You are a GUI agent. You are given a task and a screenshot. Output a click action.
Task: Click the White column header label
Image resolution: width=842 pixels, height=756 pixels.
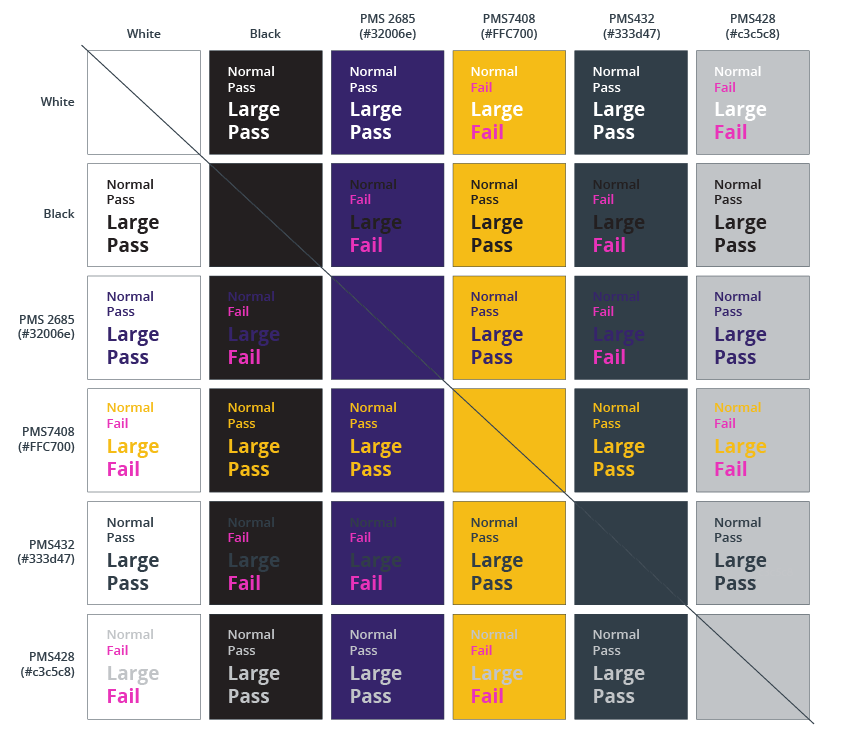143,34
